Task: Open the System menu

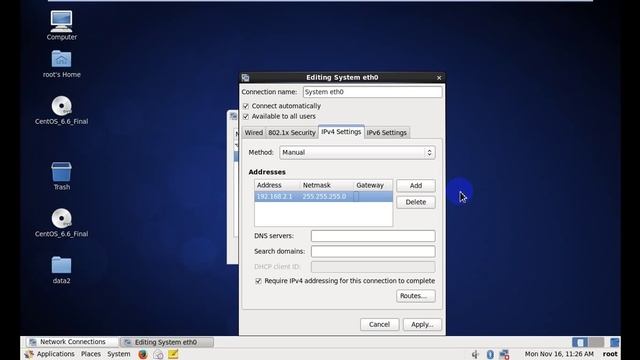Action: (119, 354)
